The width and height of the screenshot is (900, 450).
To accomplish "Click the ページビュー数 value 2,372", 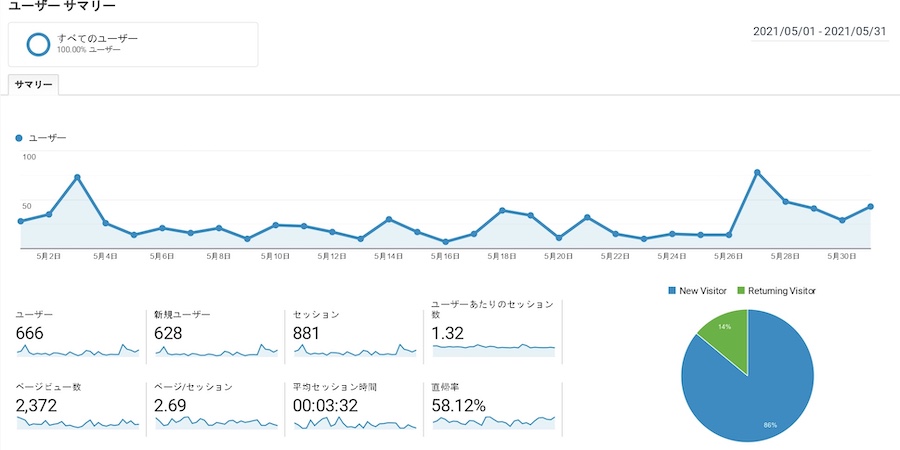I will [x=37, y=406].
